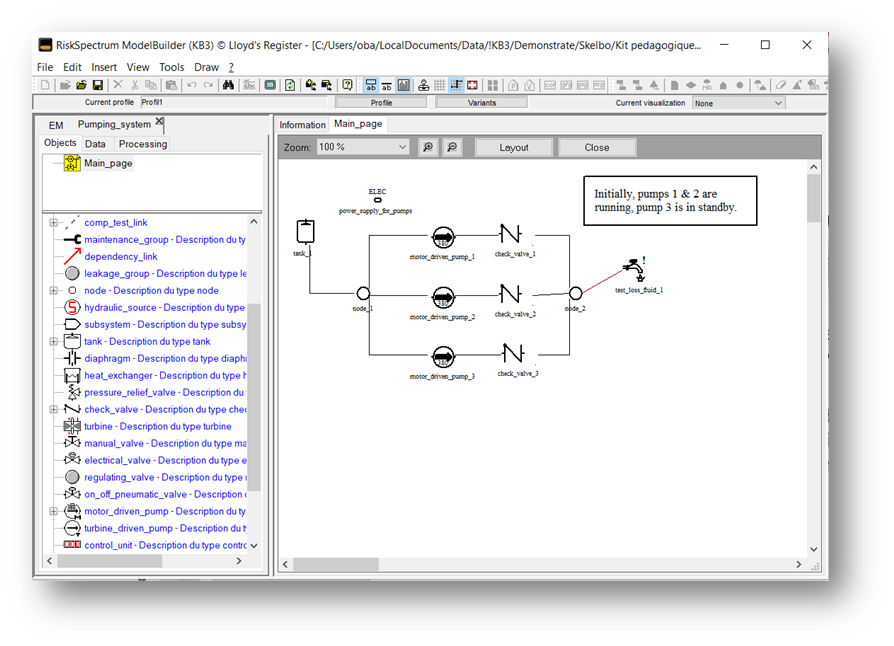Select the test_loss_fluid_1 faucet symbol
The height and width of the screenshot is (646, 894).
(x=635, y=268)
